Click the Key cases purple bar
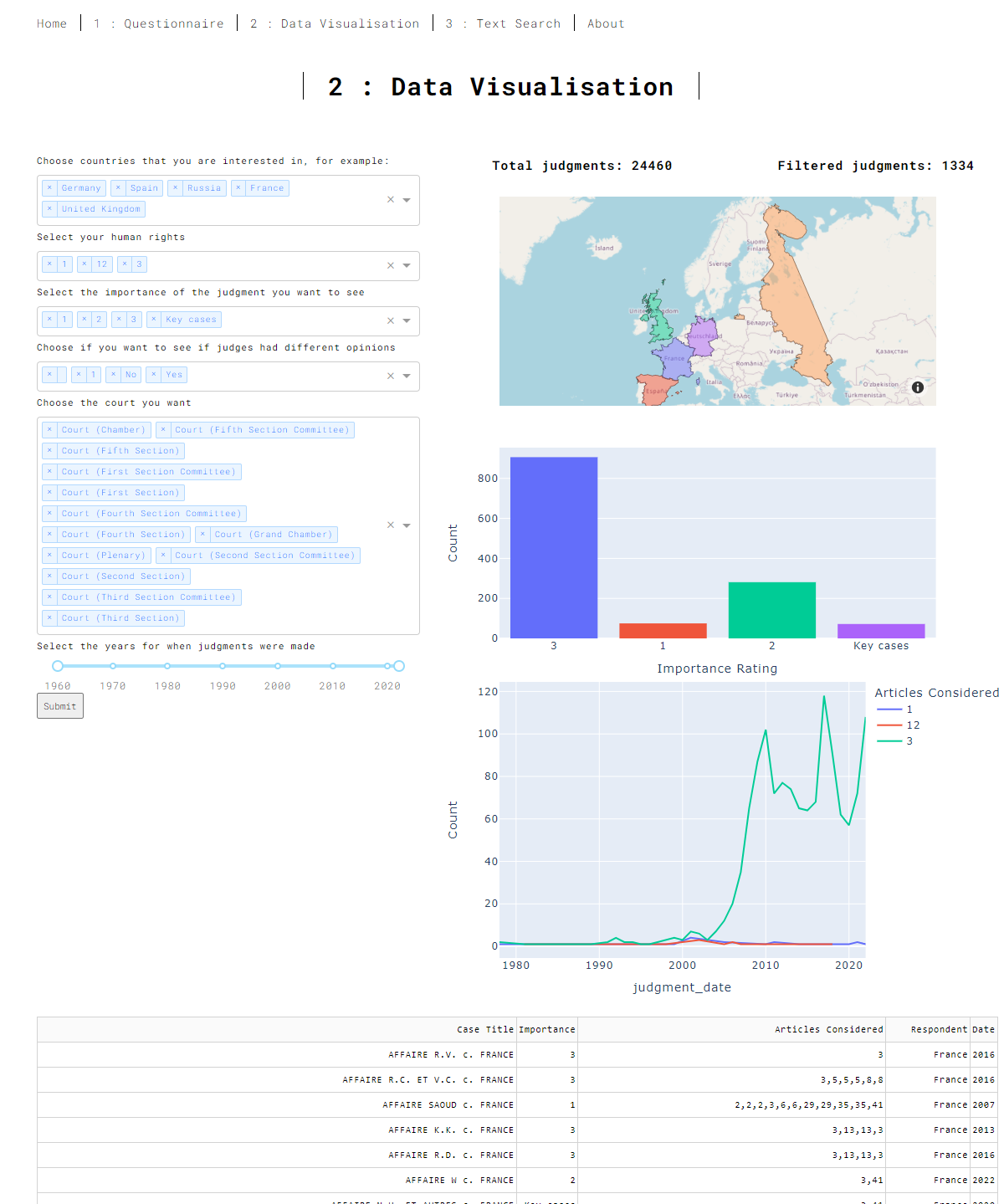Viewport: 1004px width, 1204px height. tap(881, 631)
